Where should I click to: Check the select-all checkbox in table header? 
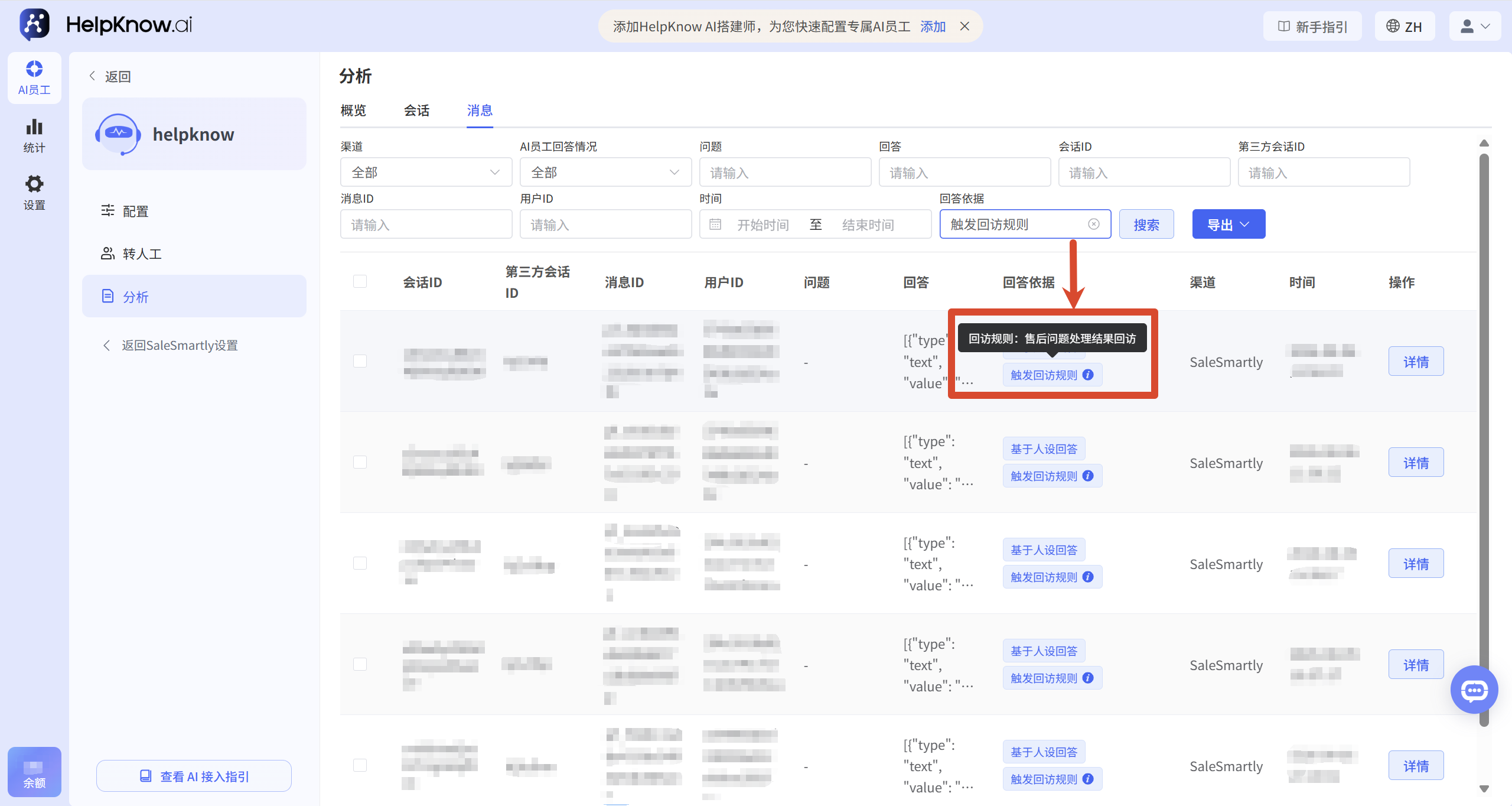(360, 281)
